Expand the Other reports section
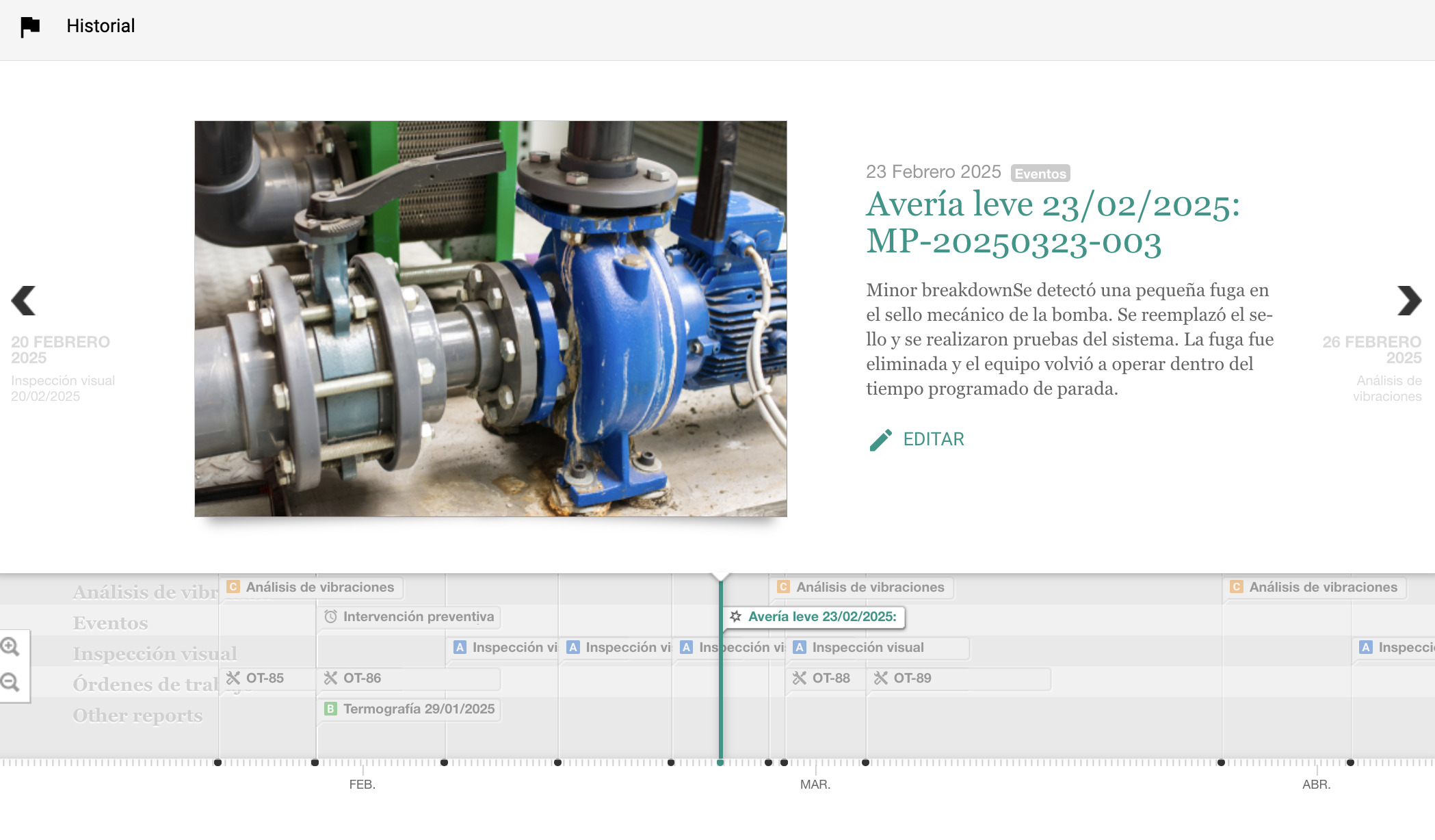 (x=137, y=714)
